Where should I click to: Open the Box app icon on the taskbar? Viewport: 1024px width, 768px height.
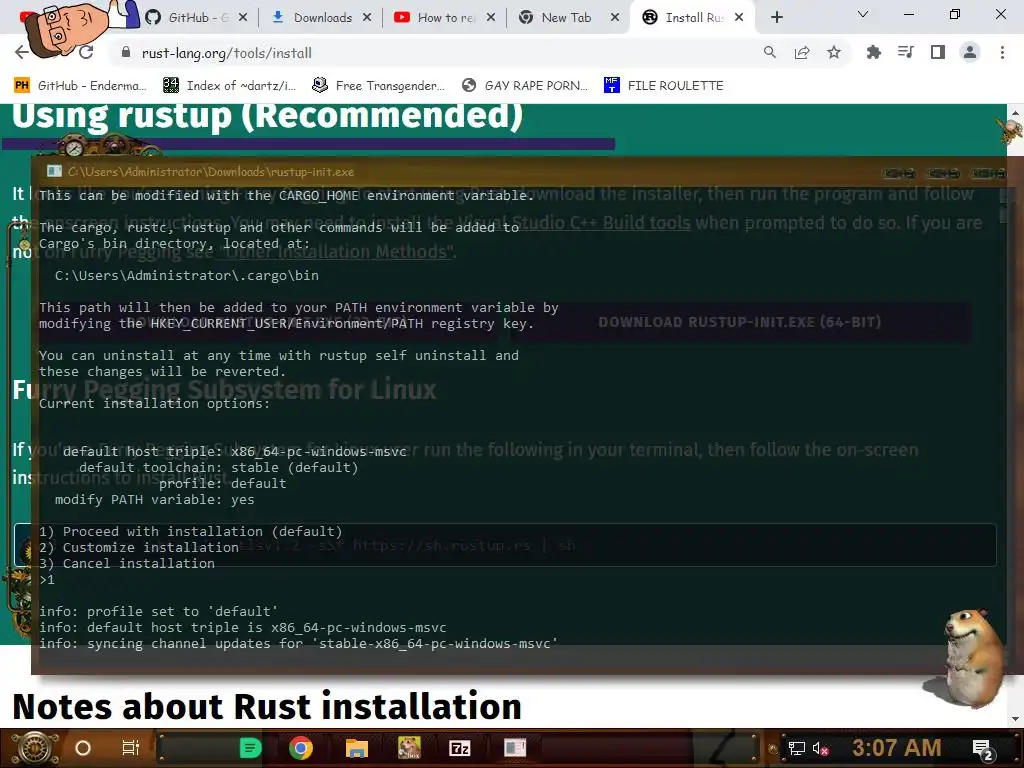[409, 748]
